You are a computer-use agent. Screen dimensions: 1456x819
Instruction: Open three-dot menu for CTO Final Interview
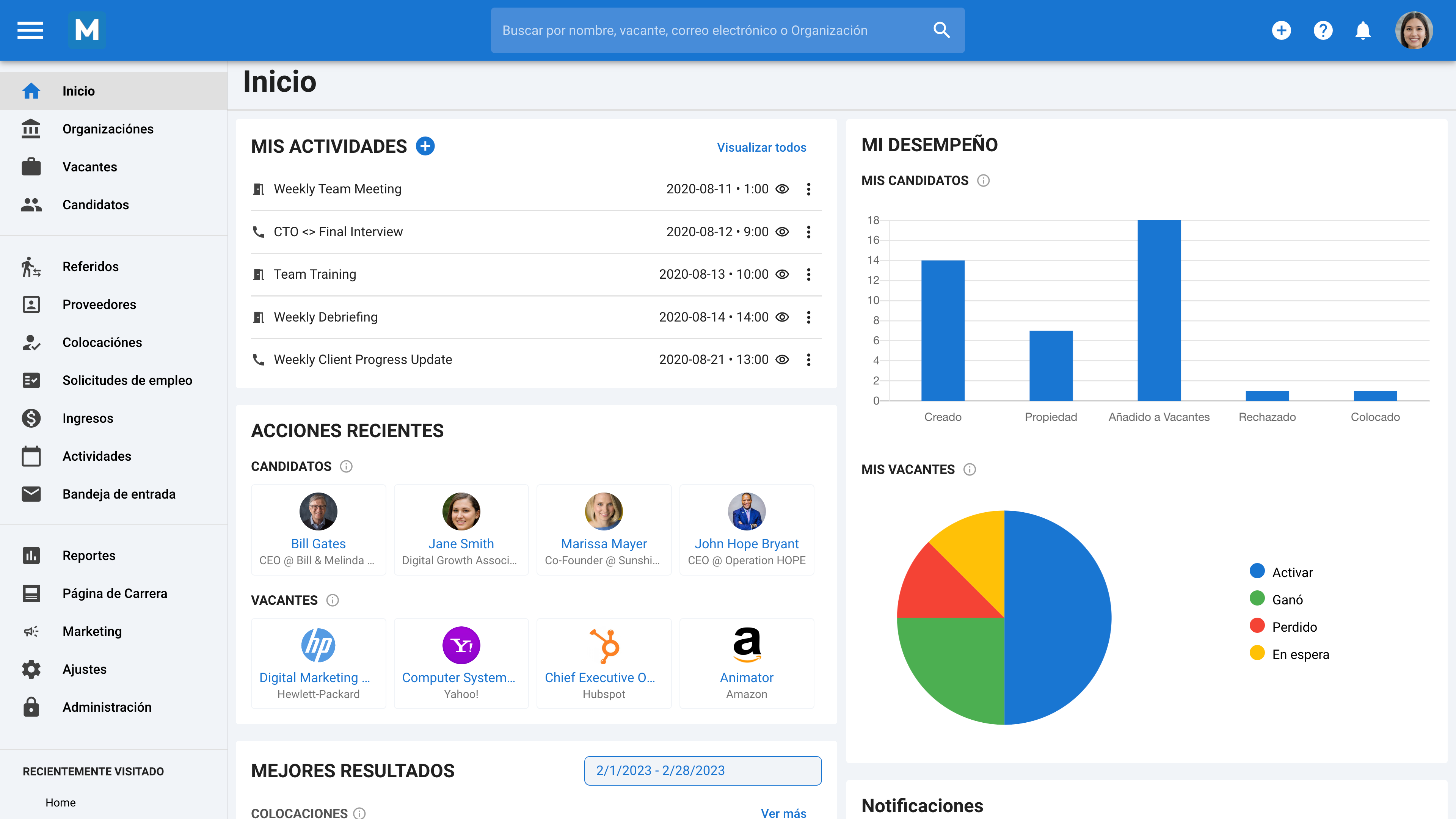(x=808, y=232)
